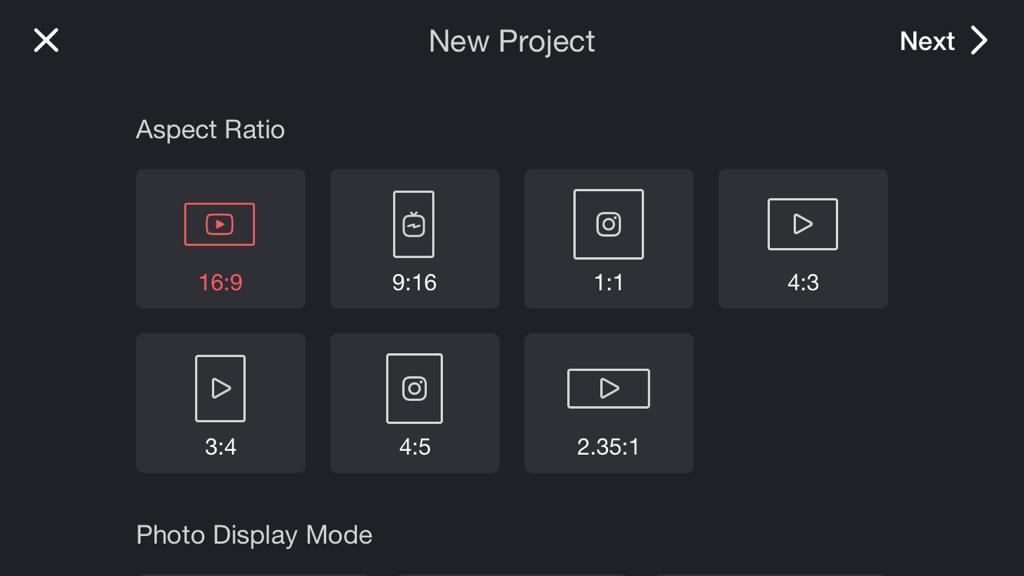1024x576 pixels.
Task: Click the IGTV portrait icon for 9:16
Action: click(413, 224)
